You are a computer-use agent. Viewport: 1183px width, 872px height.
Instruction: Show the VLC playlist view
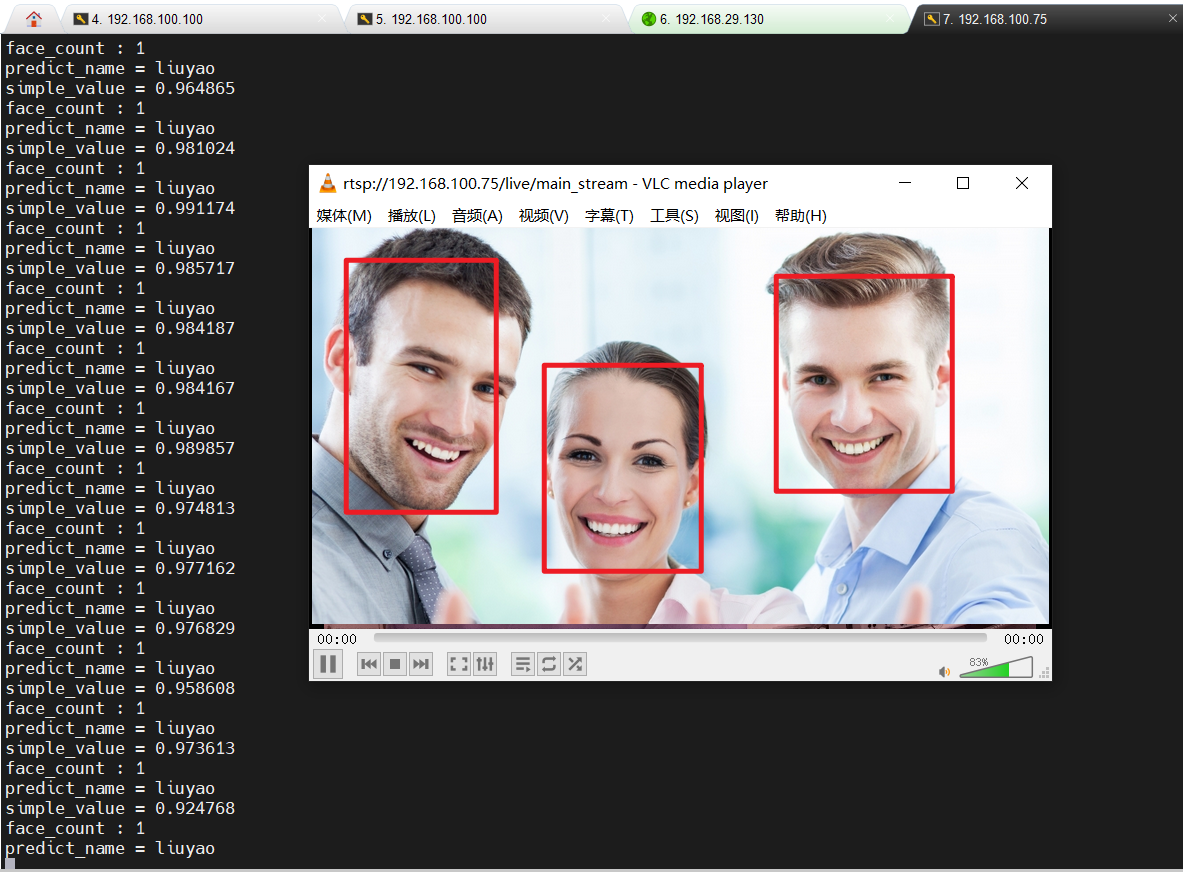pyautogui.click(x=522, y=663)
